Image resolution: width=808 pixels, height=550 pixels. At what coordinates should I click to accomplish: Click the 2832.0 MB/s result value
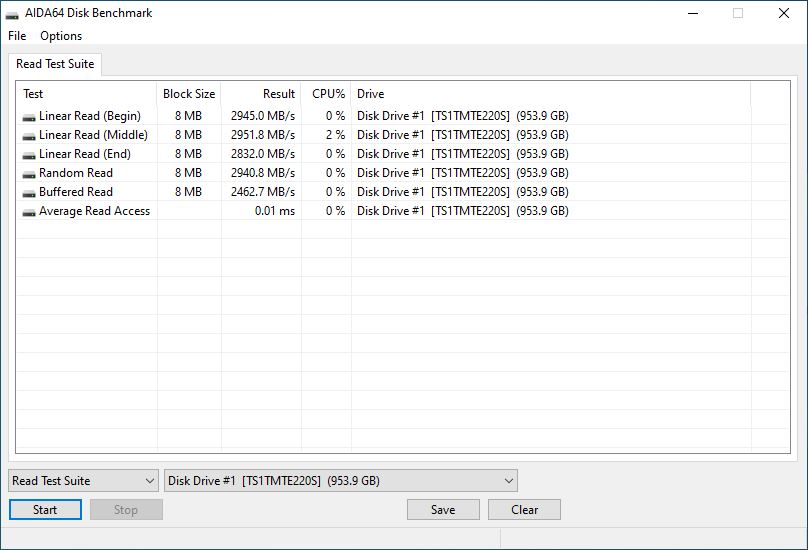click(x=263, y=154)
